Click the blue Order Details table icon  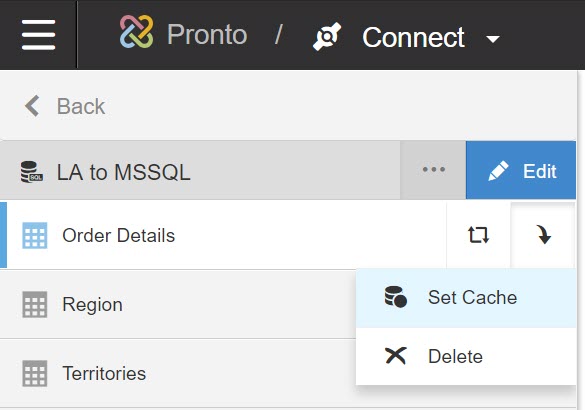pyautogui.click(x=35, y=235)
